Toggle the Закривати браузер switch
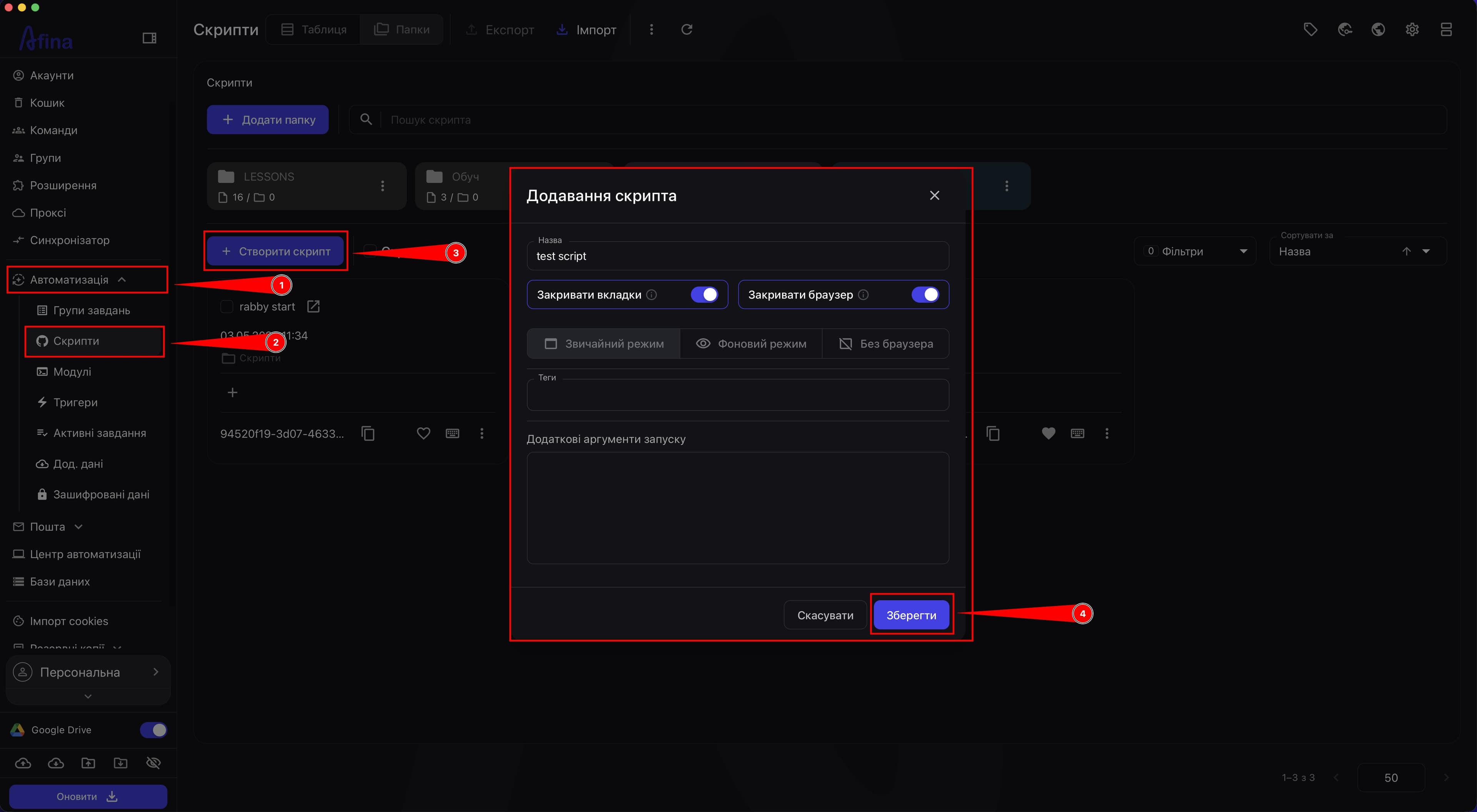Viewport: 1477px width, 812px height. [925, 295]
